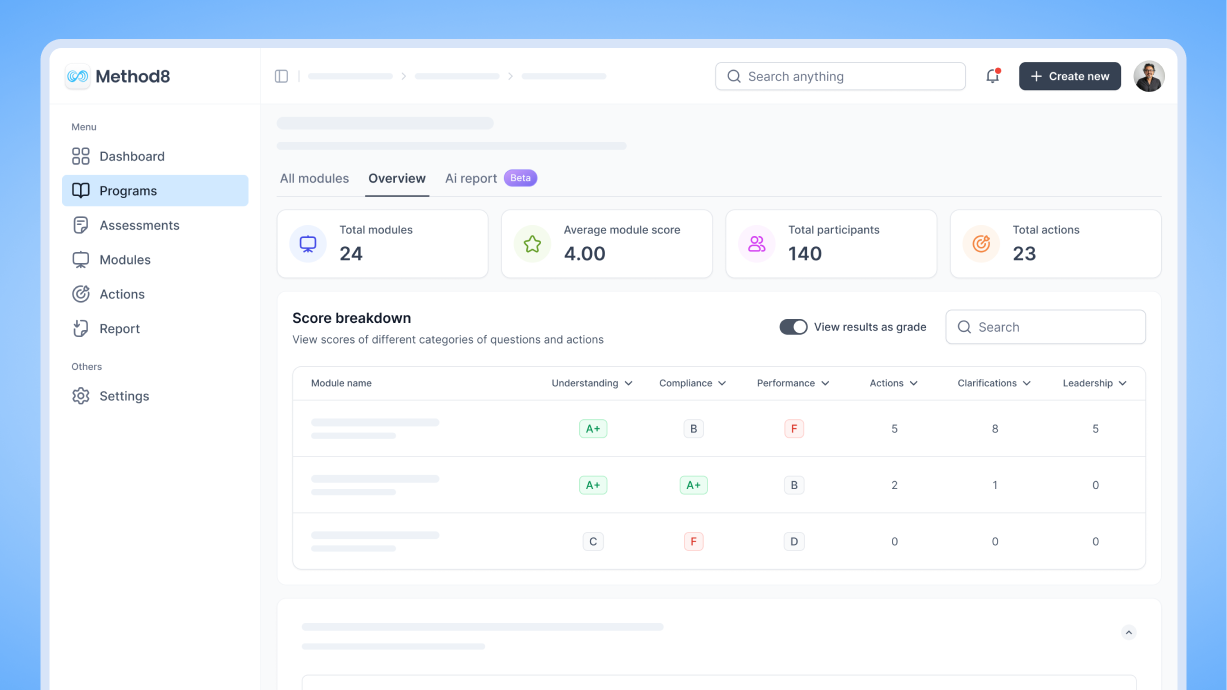Click first row Performance F grade

pos(794,429)
